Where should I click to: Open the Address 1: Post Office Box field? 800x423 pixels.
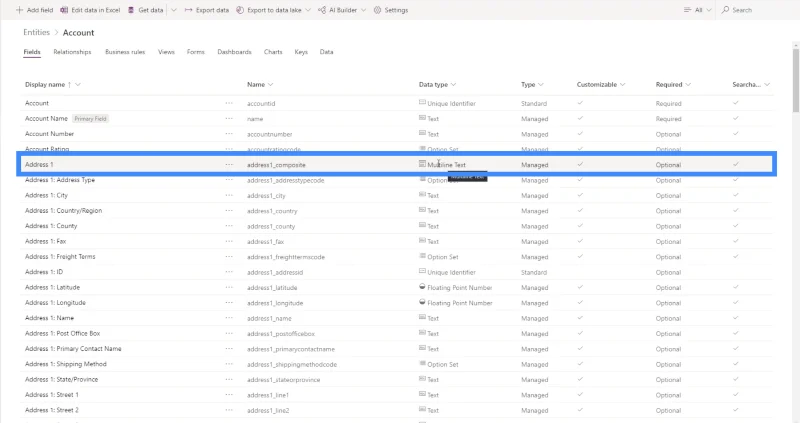click(63, 333)
